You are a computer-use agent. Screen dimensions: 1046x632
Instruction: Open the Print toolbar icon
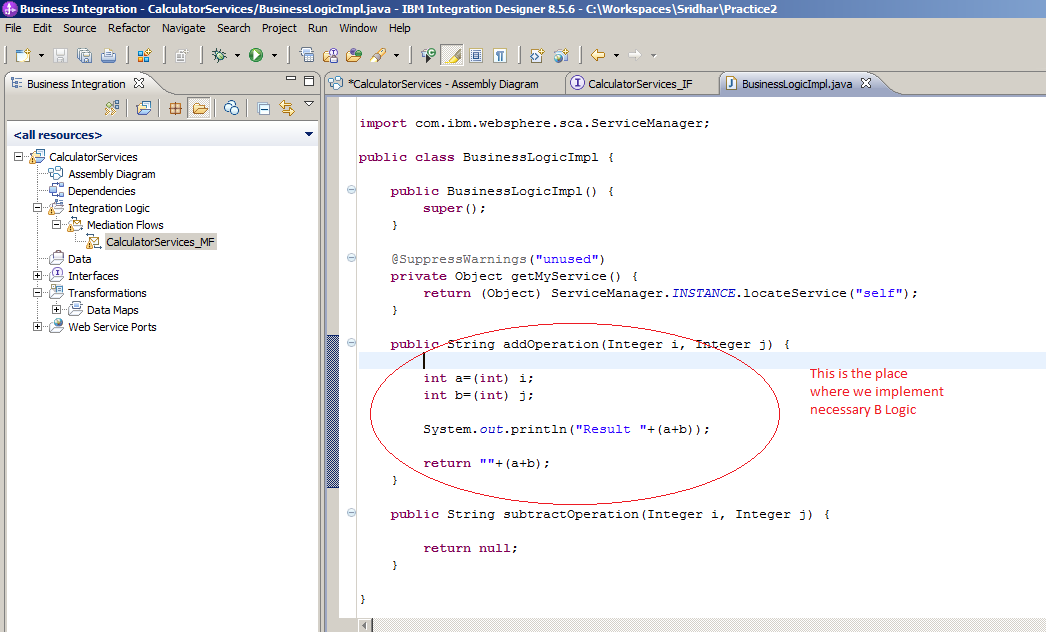coord(109,55)
